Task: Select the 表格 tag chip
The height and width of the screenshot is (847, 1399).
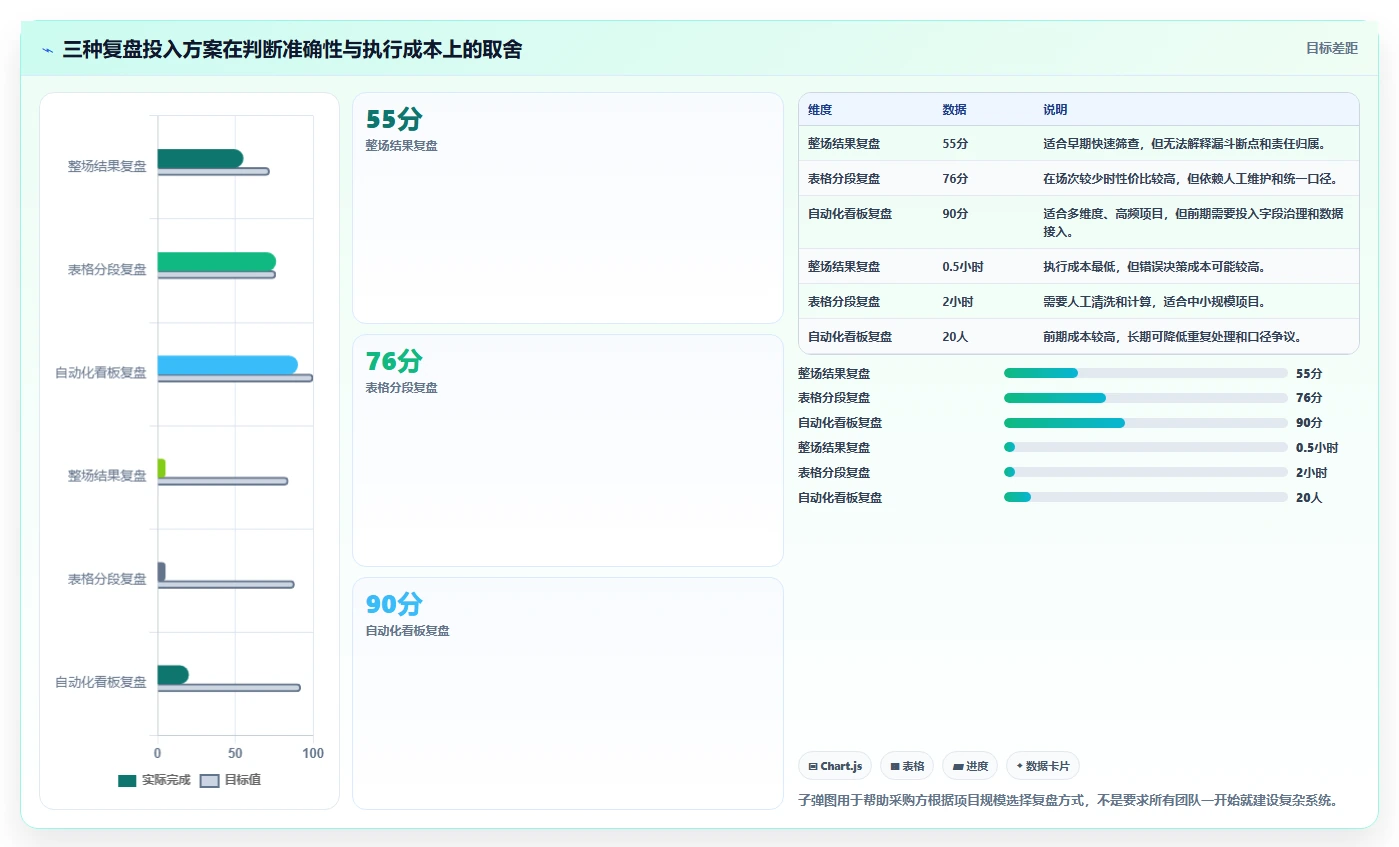Action: coord(907,766)
